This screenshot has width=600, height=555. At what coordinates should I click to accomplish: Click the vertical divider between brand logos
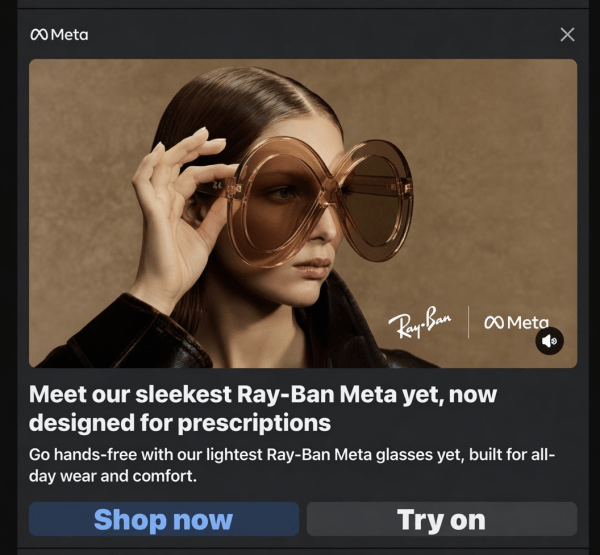coord(468,322)
